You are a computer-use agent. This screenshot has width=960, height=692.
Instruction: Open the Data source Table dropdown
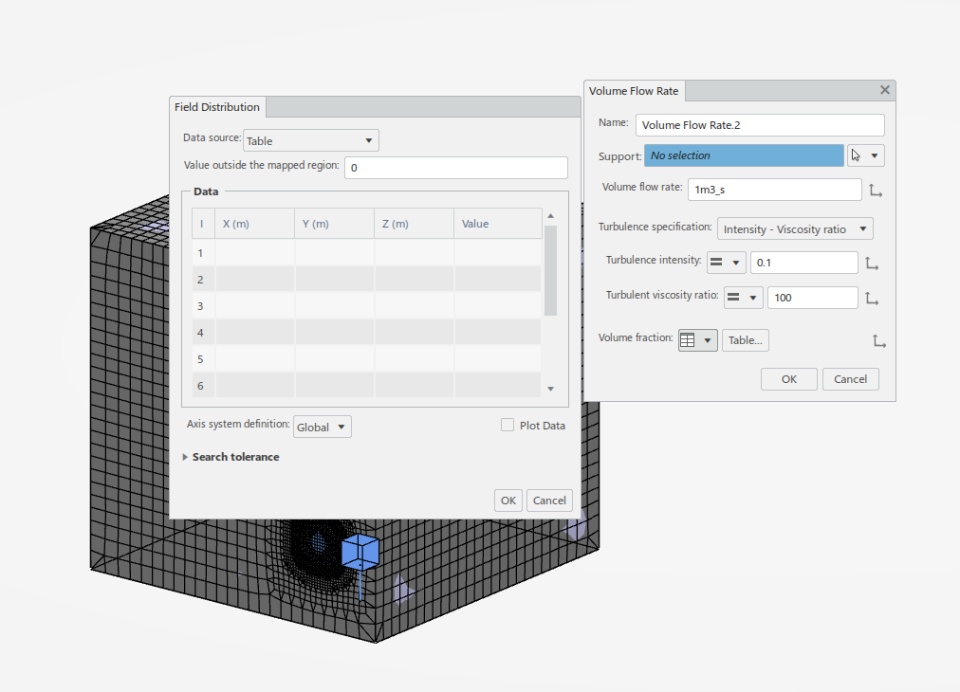tap(311, 140)
